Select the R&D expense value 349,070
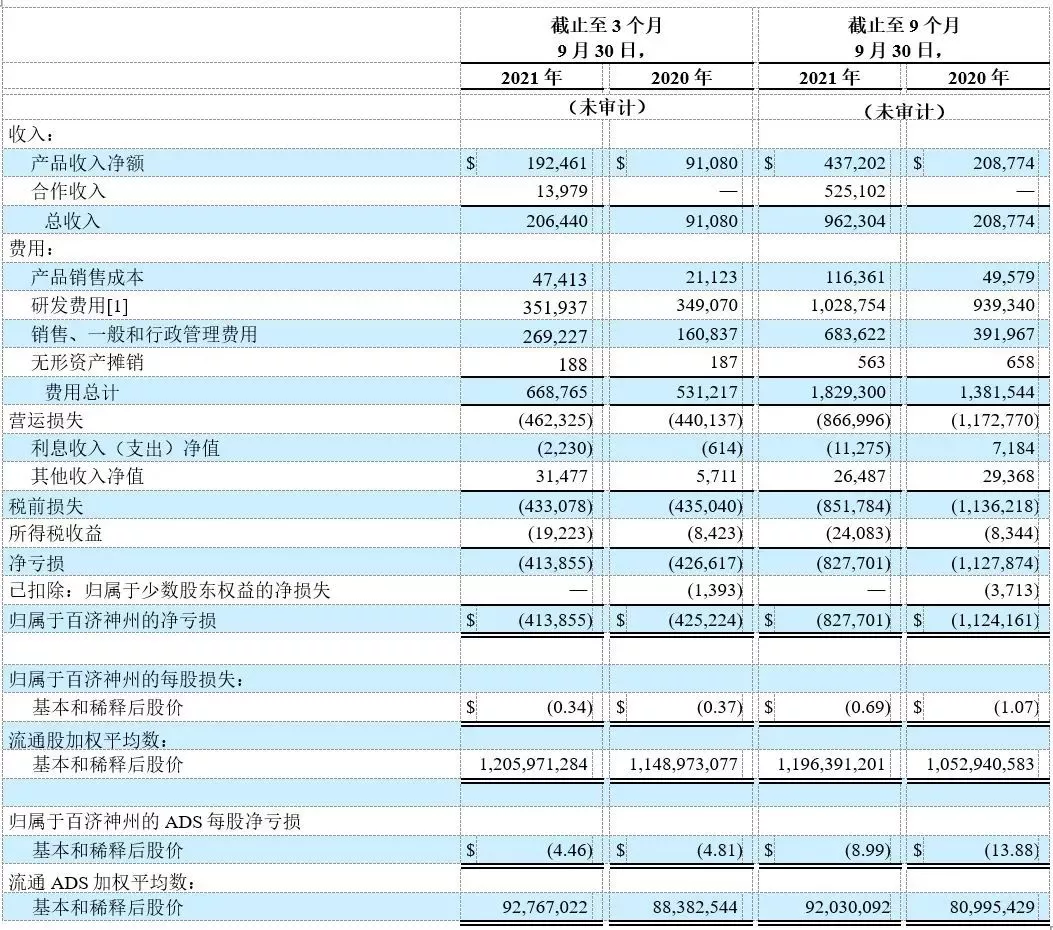This screenshot has width=1053, height=930. tap(706, 306)
